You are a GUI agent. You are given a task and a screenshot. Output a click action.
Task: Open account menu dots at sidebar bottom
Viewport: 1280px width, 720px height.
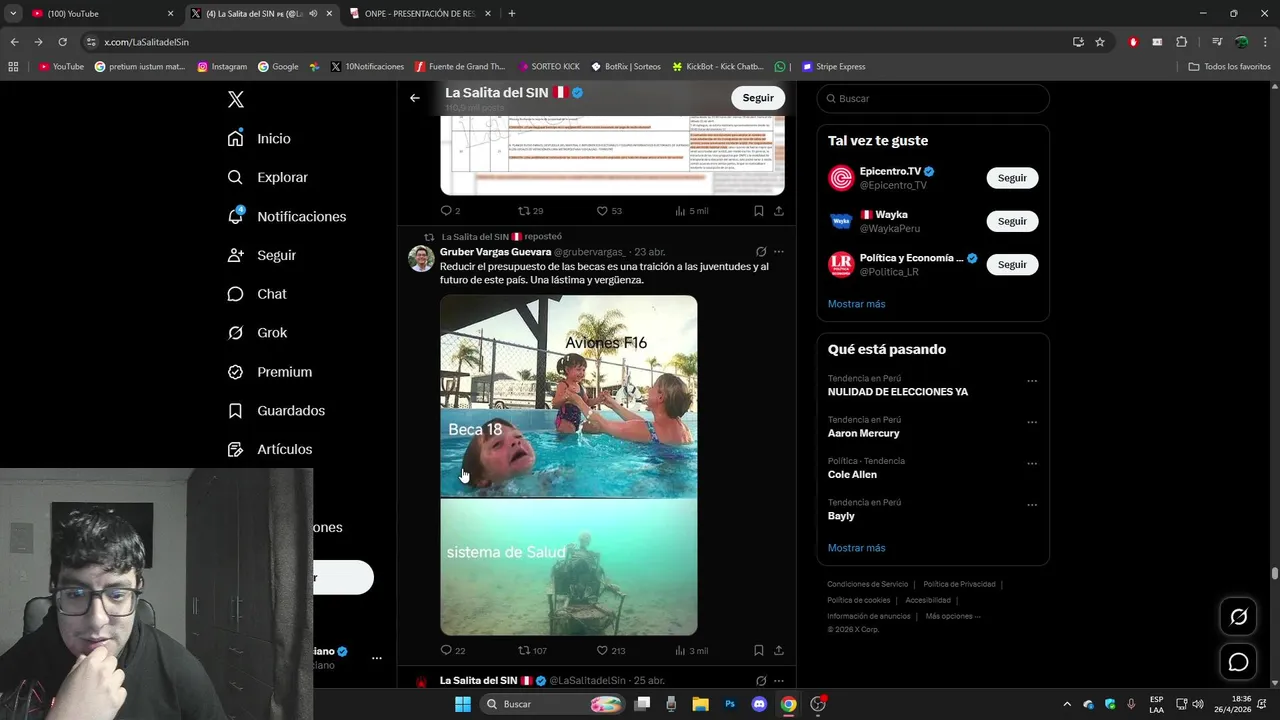coord(377,658)
